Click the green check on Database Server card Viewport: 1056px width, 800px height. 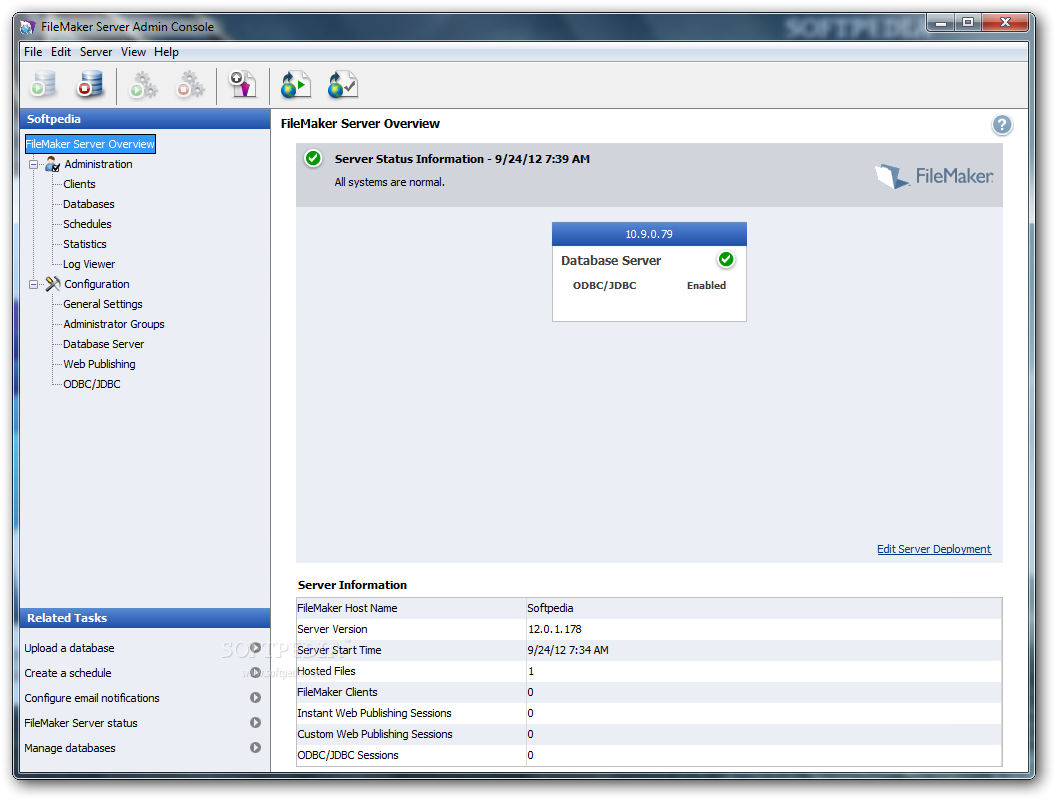725,259
